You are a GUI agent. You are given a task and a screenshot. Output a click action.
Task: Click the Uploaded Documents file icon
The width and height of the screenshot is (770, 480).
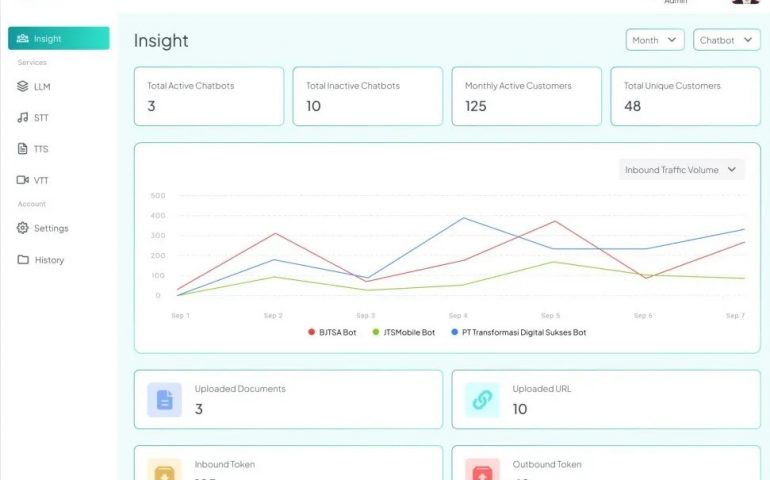(x=164, y=400)
